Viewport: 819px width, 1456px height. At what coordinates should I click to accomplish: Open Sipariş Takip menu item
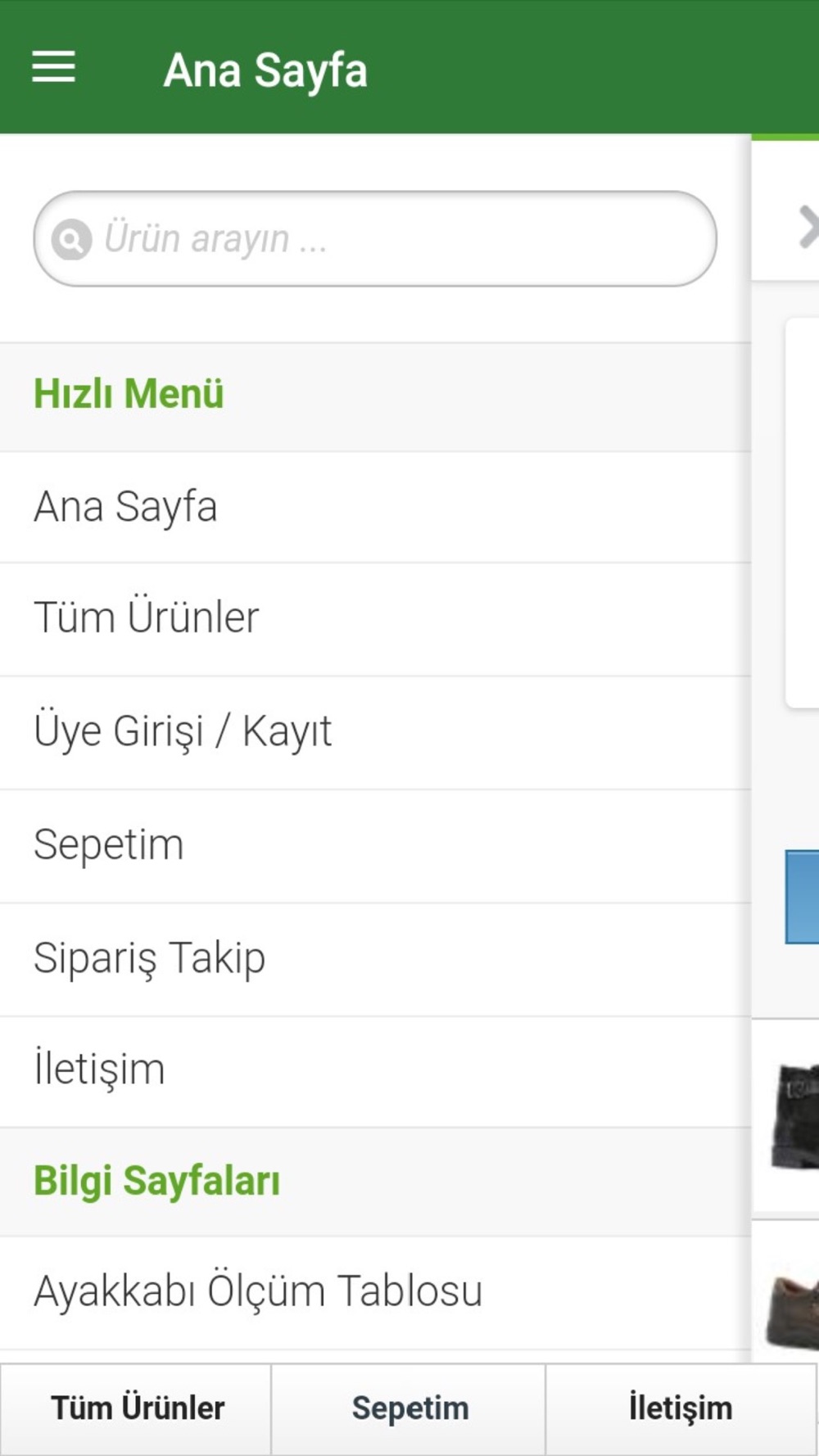click(150, 958)
